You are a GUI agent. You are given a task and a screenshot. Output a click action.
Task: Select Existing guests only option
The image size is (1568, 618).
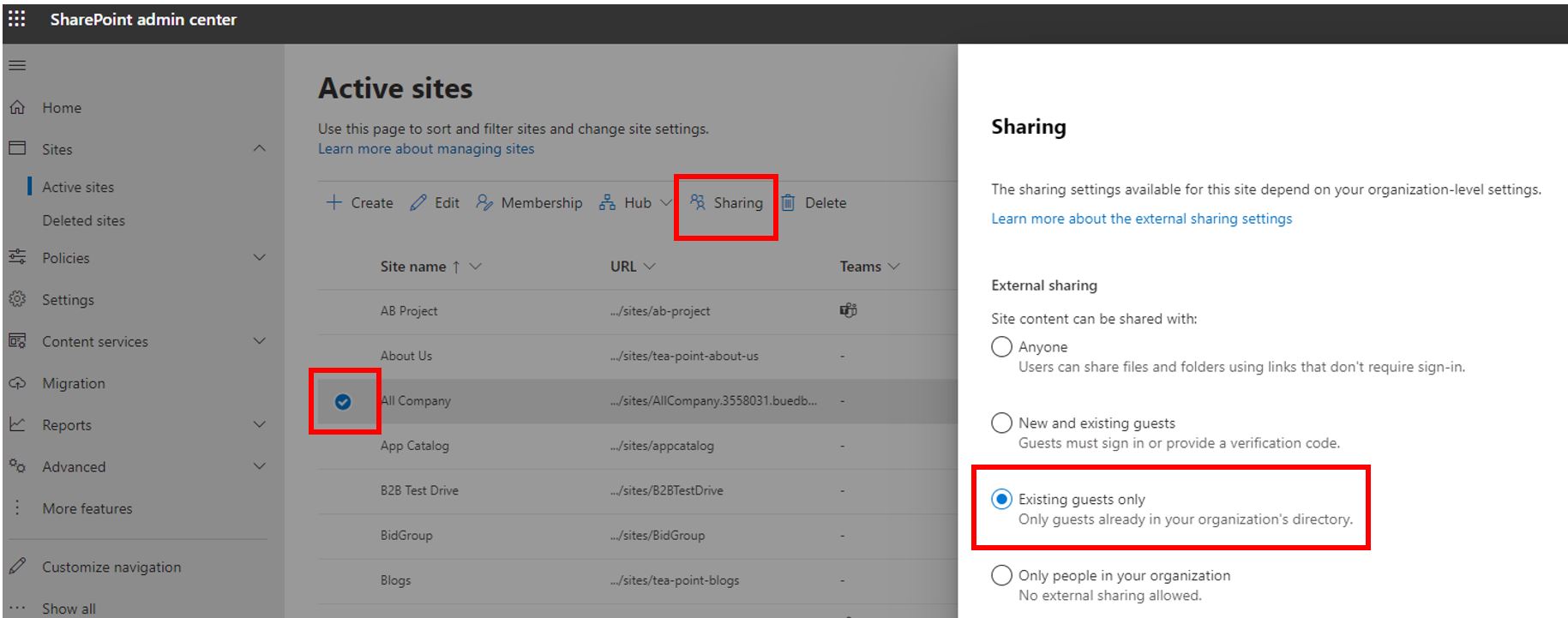coord(1001,499)
